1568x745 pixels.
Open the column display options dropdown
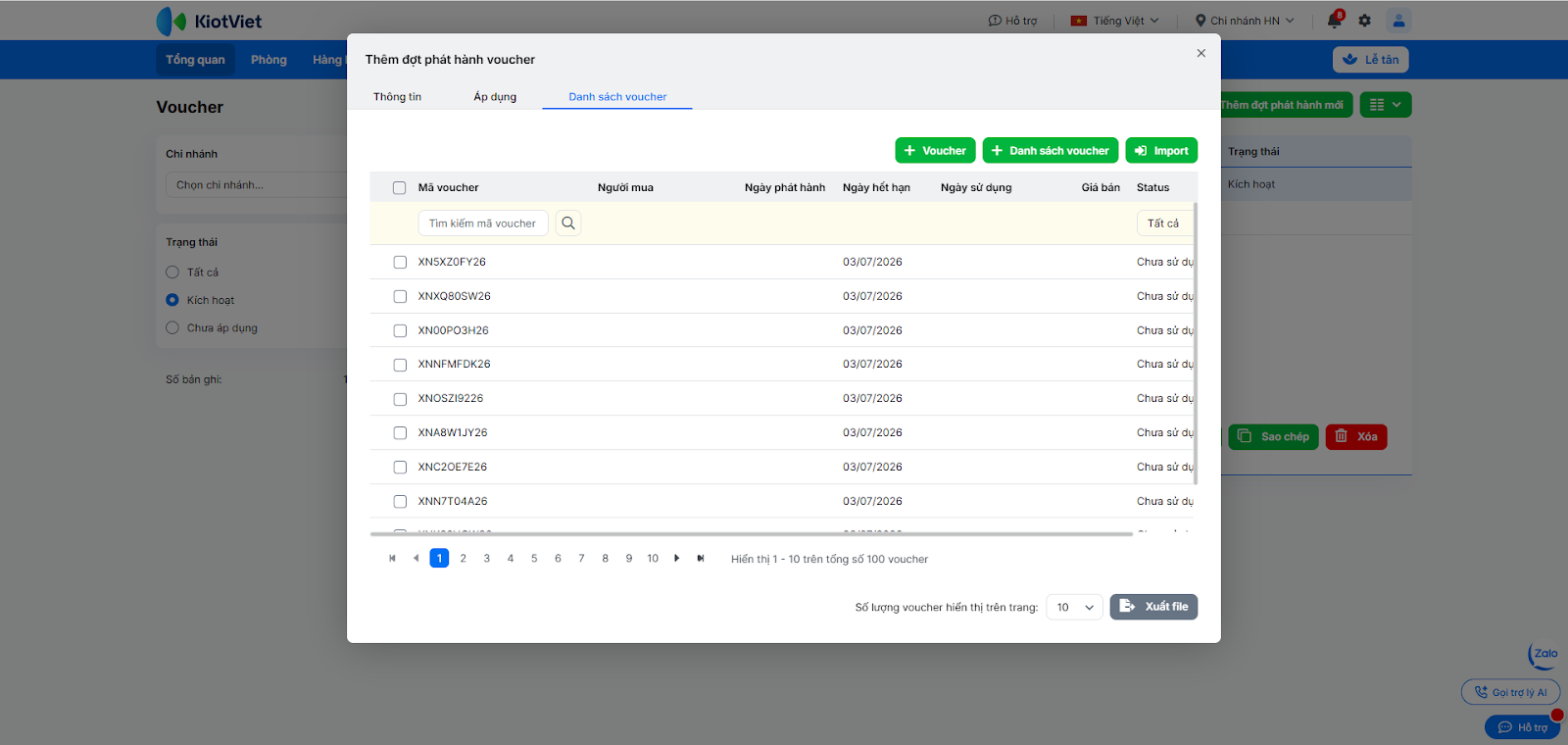click(1386, 105)
